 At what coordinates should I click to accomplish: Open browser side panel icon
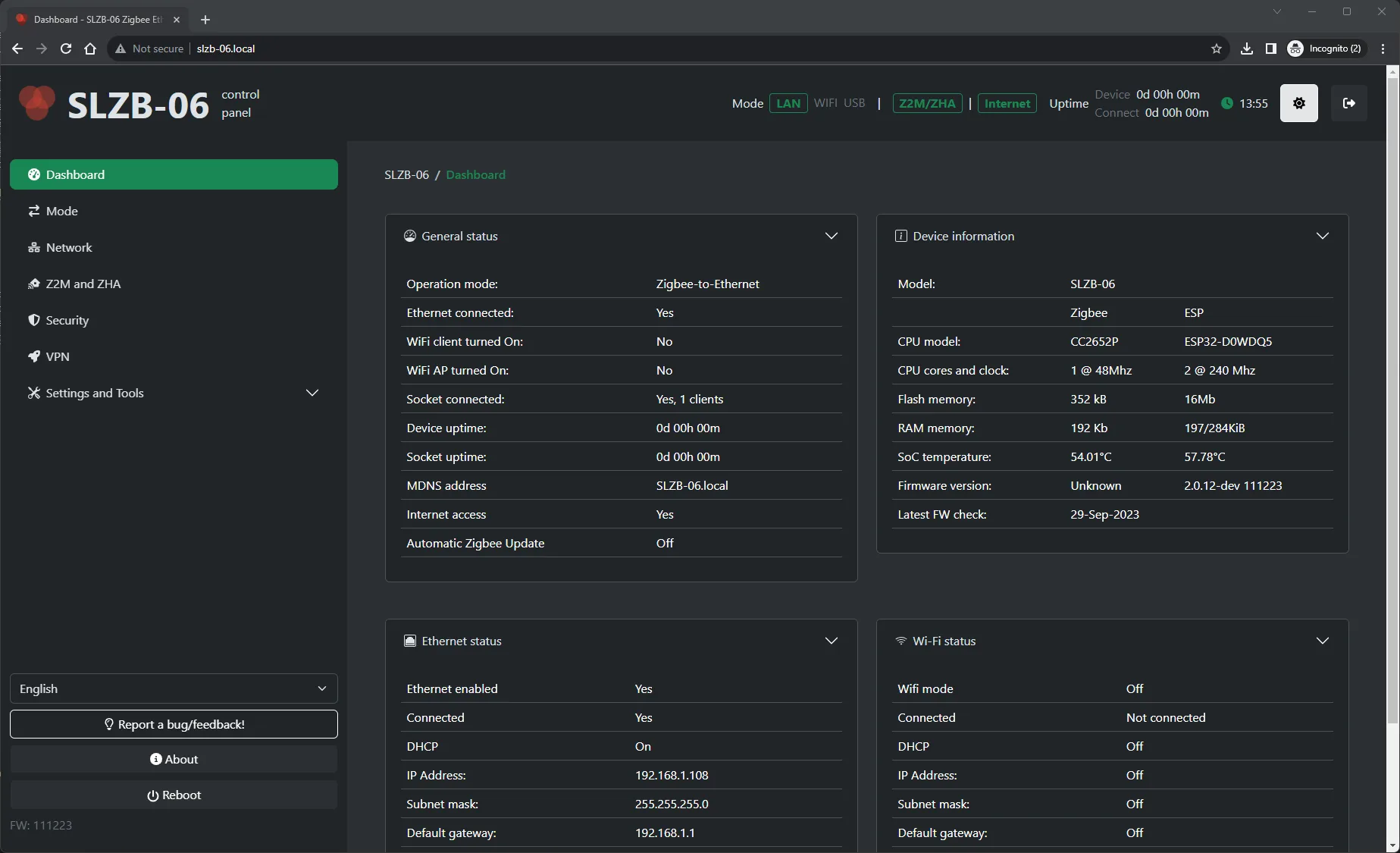click(x=1271, y=49)
